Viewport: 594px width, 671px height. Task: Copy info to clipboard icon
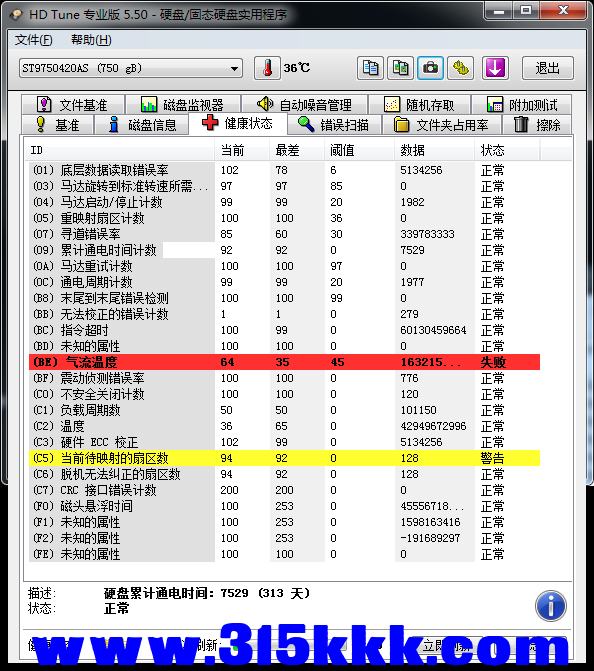click(370, 68)
